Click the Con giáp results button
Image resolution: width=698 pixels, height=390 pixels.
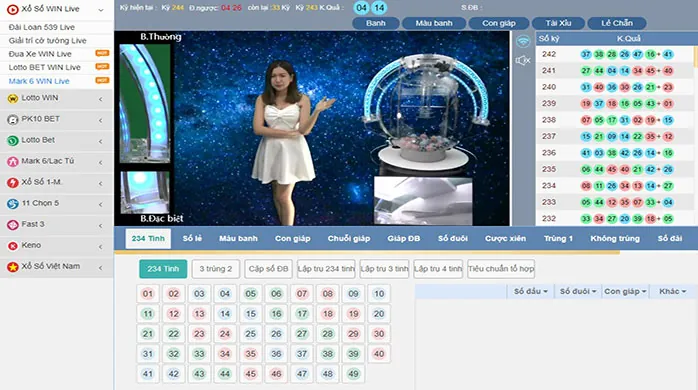(499, 23)
